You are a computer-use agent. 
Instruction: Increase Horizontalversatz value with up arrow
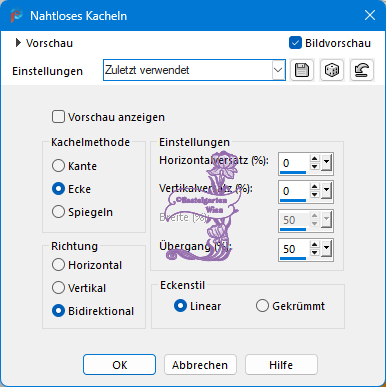(x=315, y=159)
